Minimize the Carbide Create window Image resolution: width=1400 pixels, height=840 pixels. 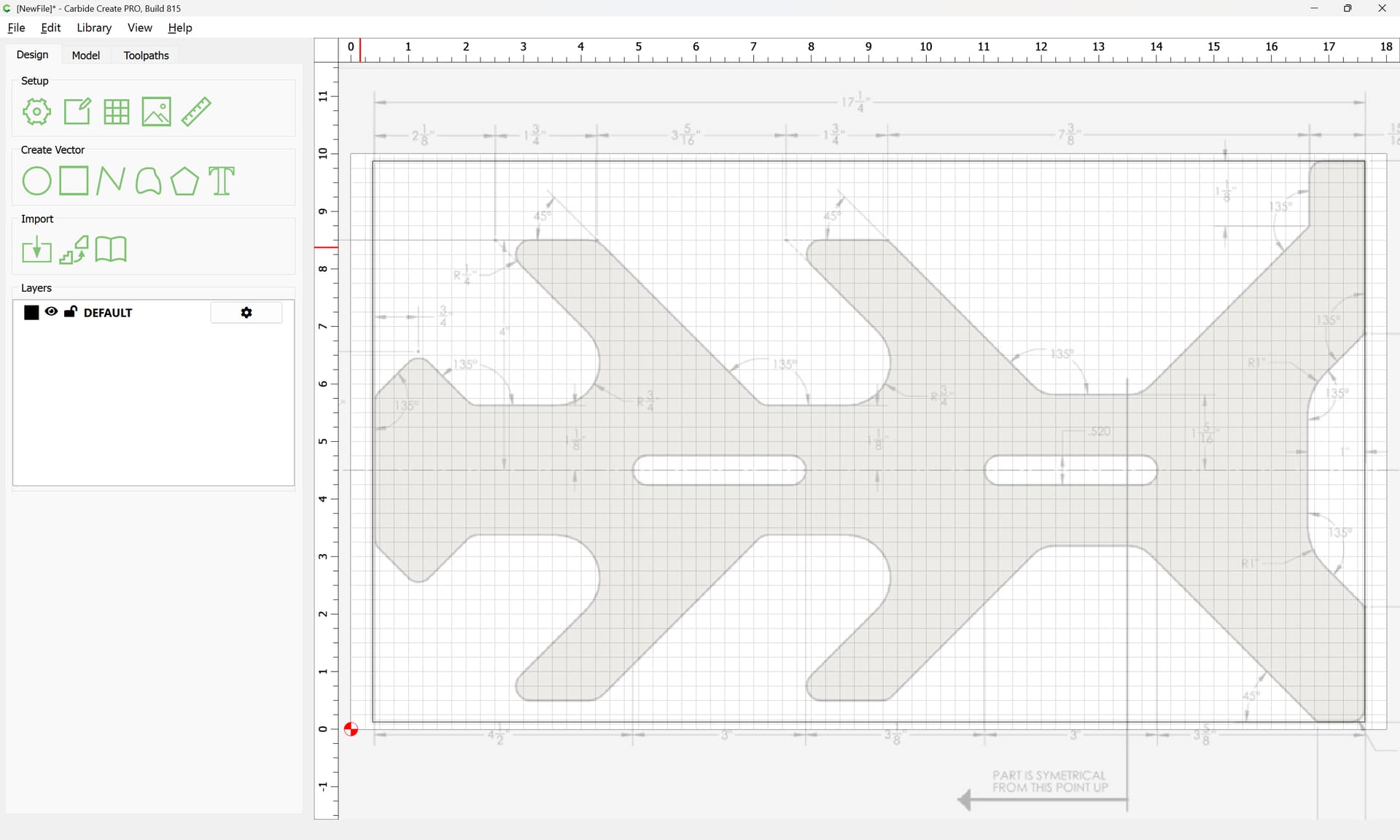click(x=1314, y=8)
